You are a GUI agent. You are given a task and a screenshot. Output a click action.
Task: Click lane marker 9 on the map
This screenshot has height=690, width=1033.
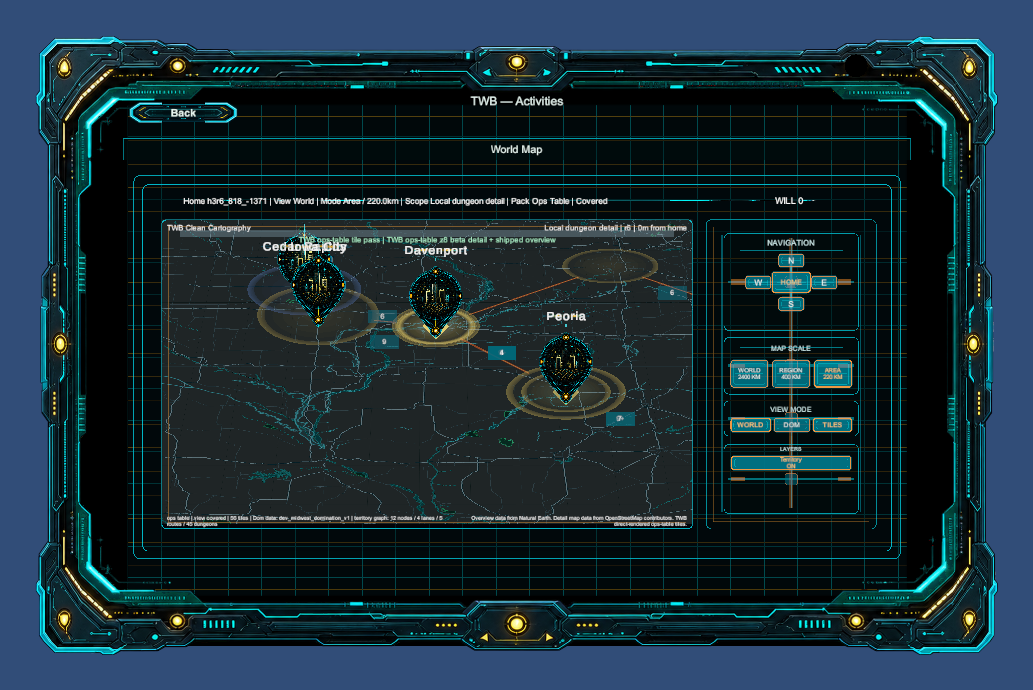384,341
